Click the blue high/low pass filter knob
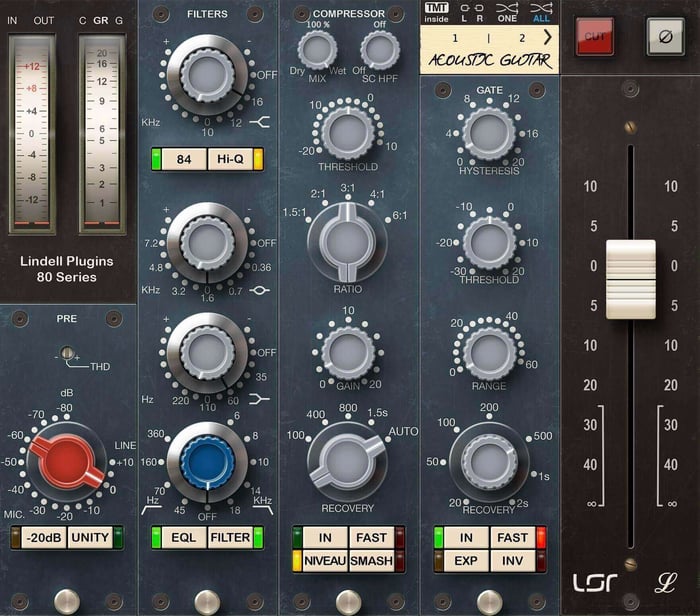Viewport: 700px width, 616px height. [207, 462]
